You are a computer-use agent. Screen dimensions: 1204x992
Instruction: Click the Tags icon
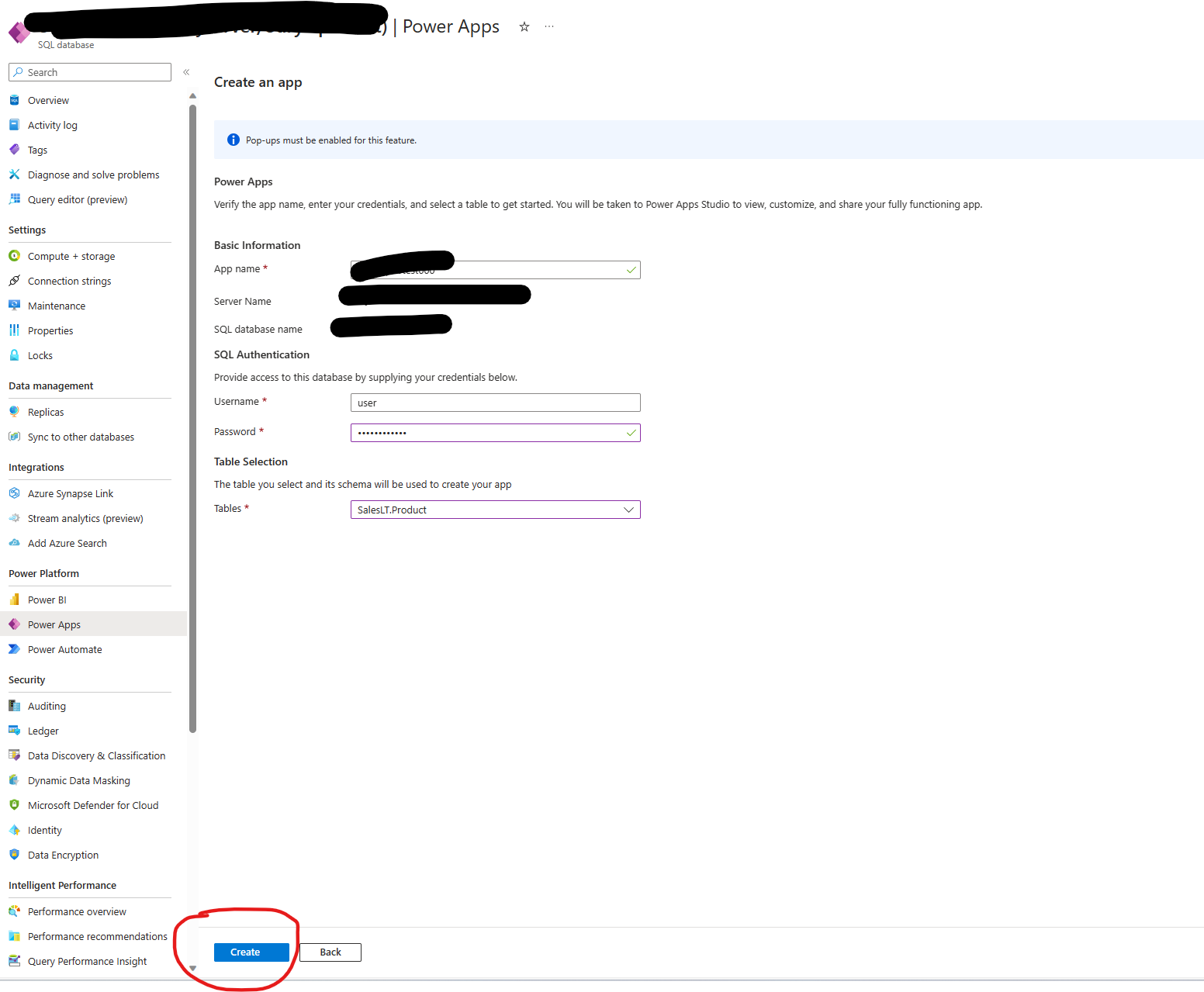tap(14, 150)
